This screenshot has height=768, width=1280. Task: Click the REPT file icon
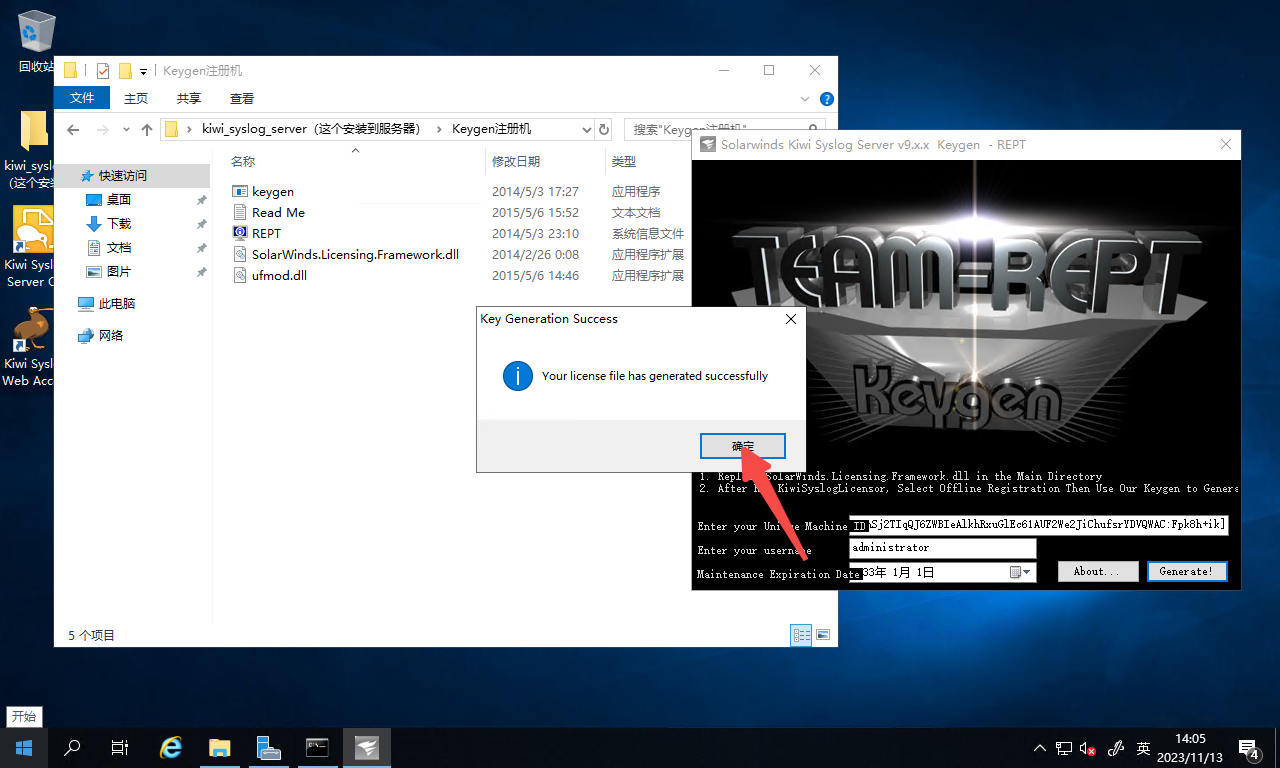coord(240,233)
